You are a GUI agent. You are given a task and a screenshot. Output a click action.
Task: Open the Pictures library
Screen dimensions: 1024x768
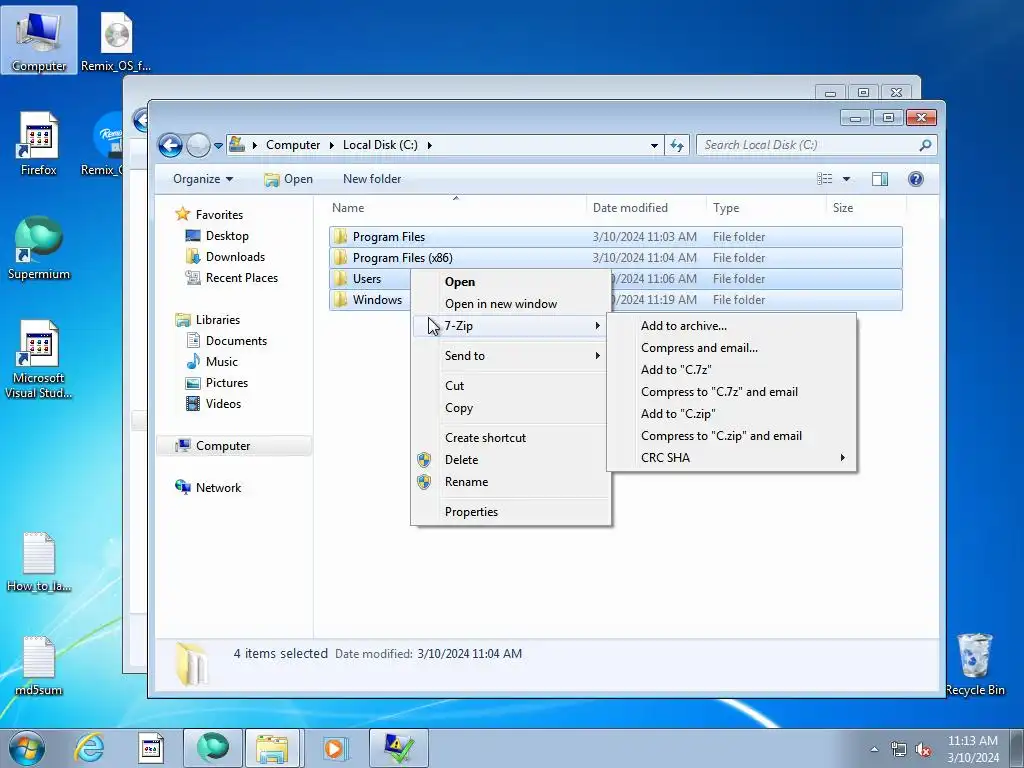tap(227, 383)
